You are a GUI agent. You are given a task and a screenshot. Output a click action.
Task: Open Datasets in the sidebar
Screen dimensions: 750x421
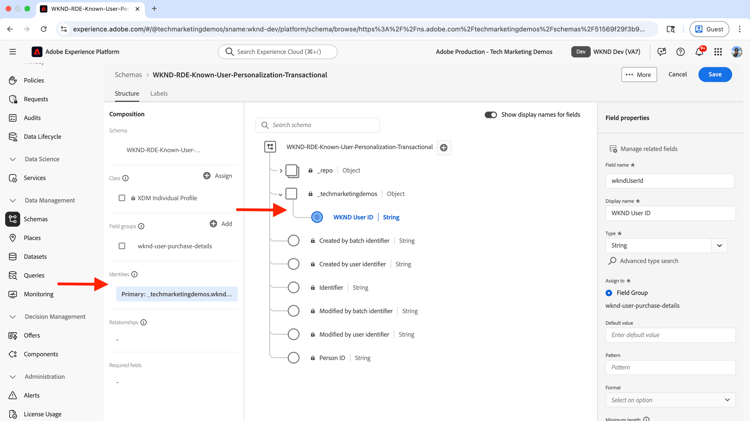click(35, 256)
